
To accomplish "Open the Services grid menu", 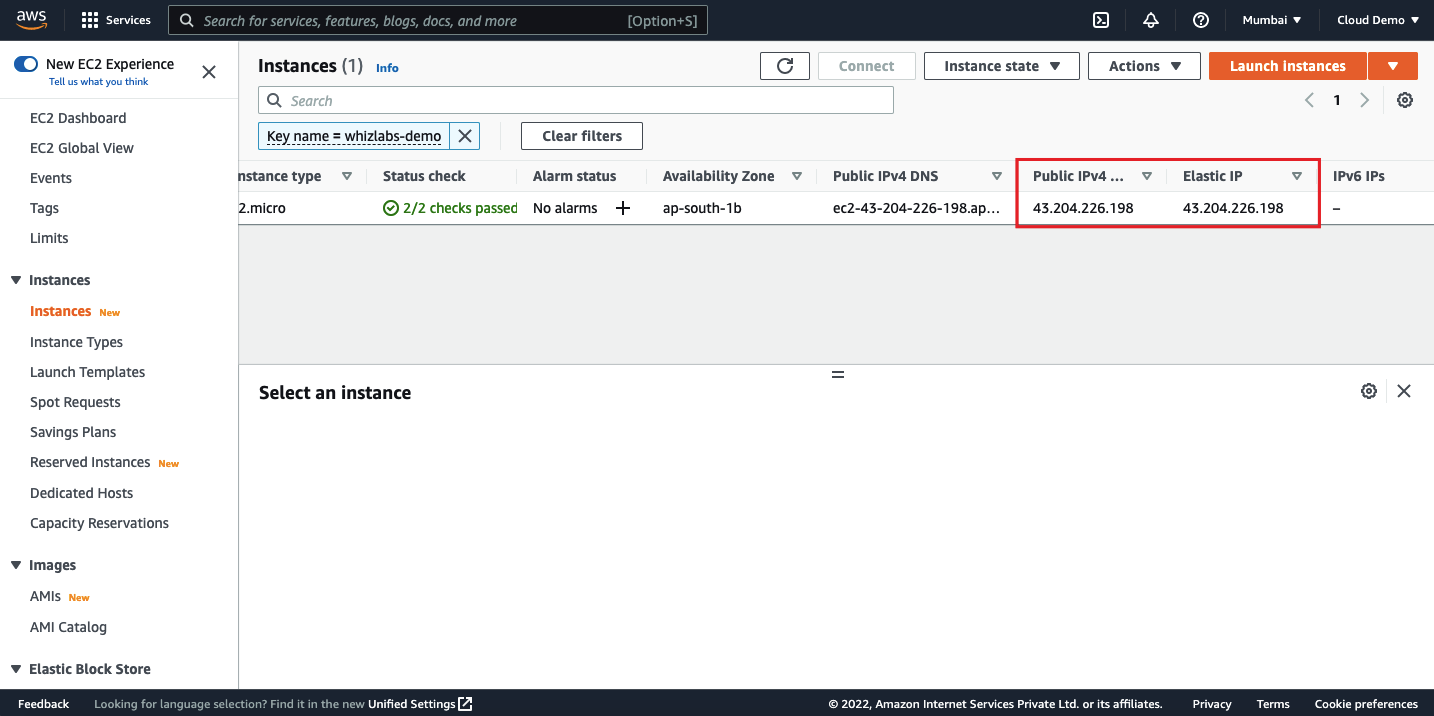I will (x=116, y=20).
